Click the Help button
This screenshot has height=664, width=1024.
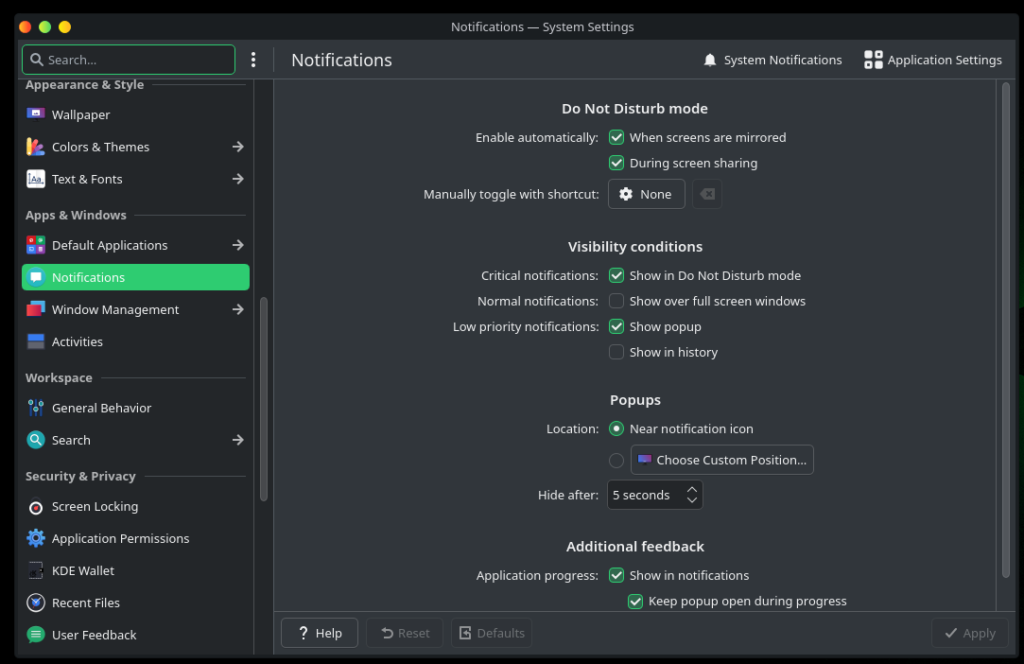[x=319, y=633]
